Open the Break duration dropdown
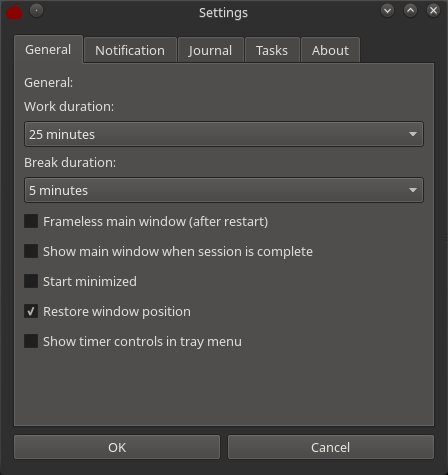Viewport: 448px width, 475px height. coord(224,190)
